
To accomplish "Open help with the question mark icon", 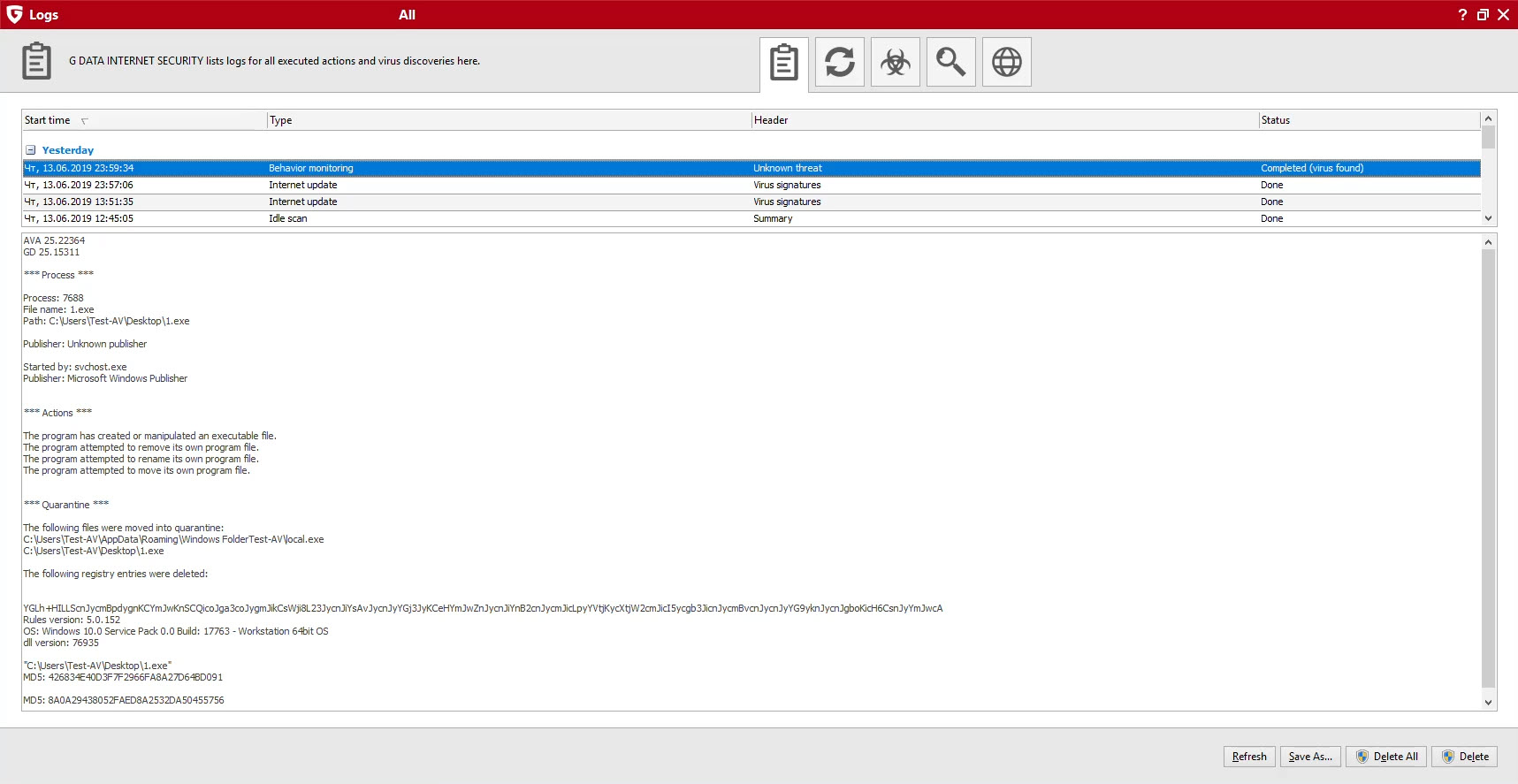I will pyautogui.click(x=1462, y=14).
